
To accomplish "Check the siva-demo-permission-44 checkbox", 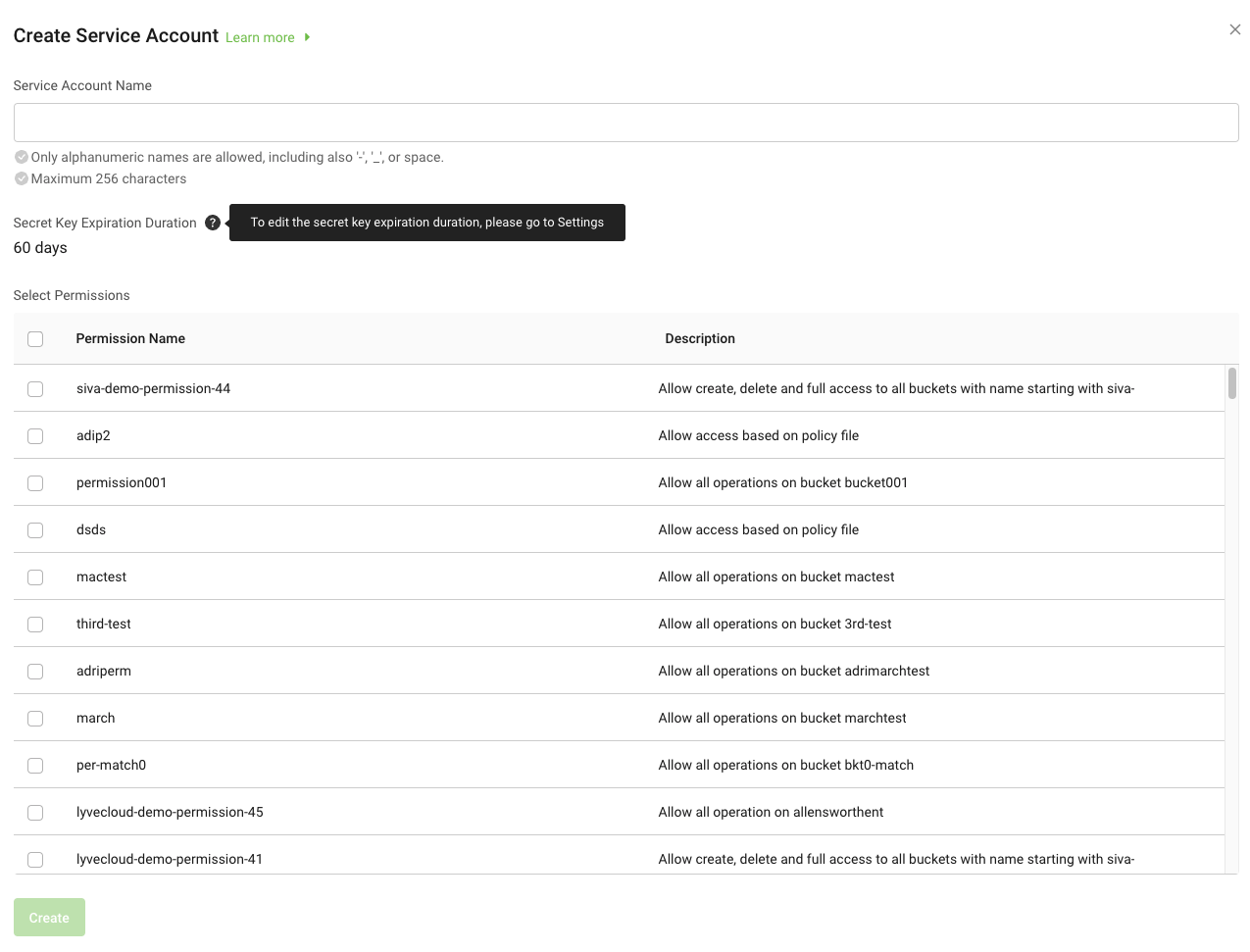I will click(x=35, y=389).
